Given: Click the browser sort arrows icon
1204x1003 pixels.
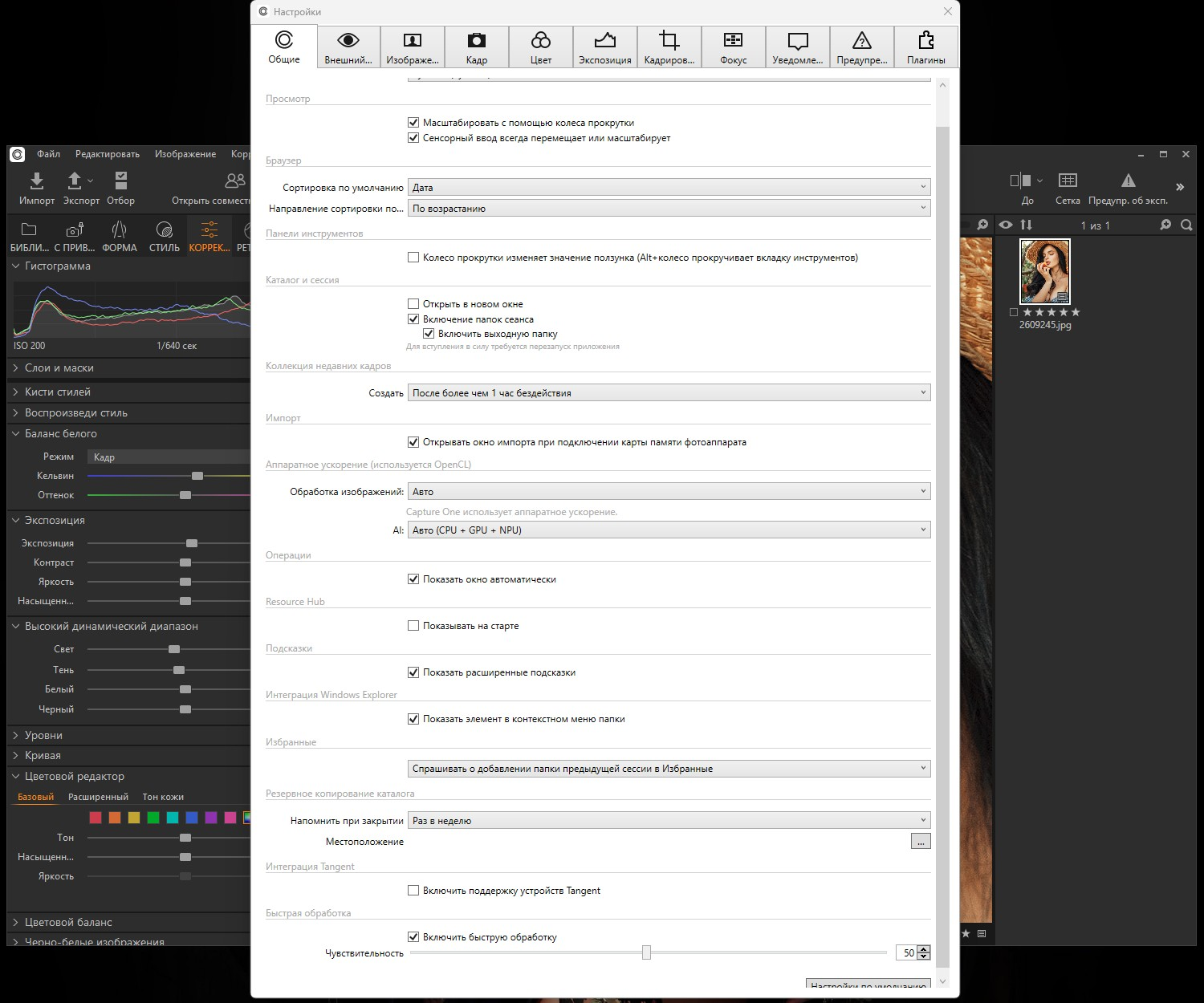Looking at the screenshot, I should (x=1027, y=225).
